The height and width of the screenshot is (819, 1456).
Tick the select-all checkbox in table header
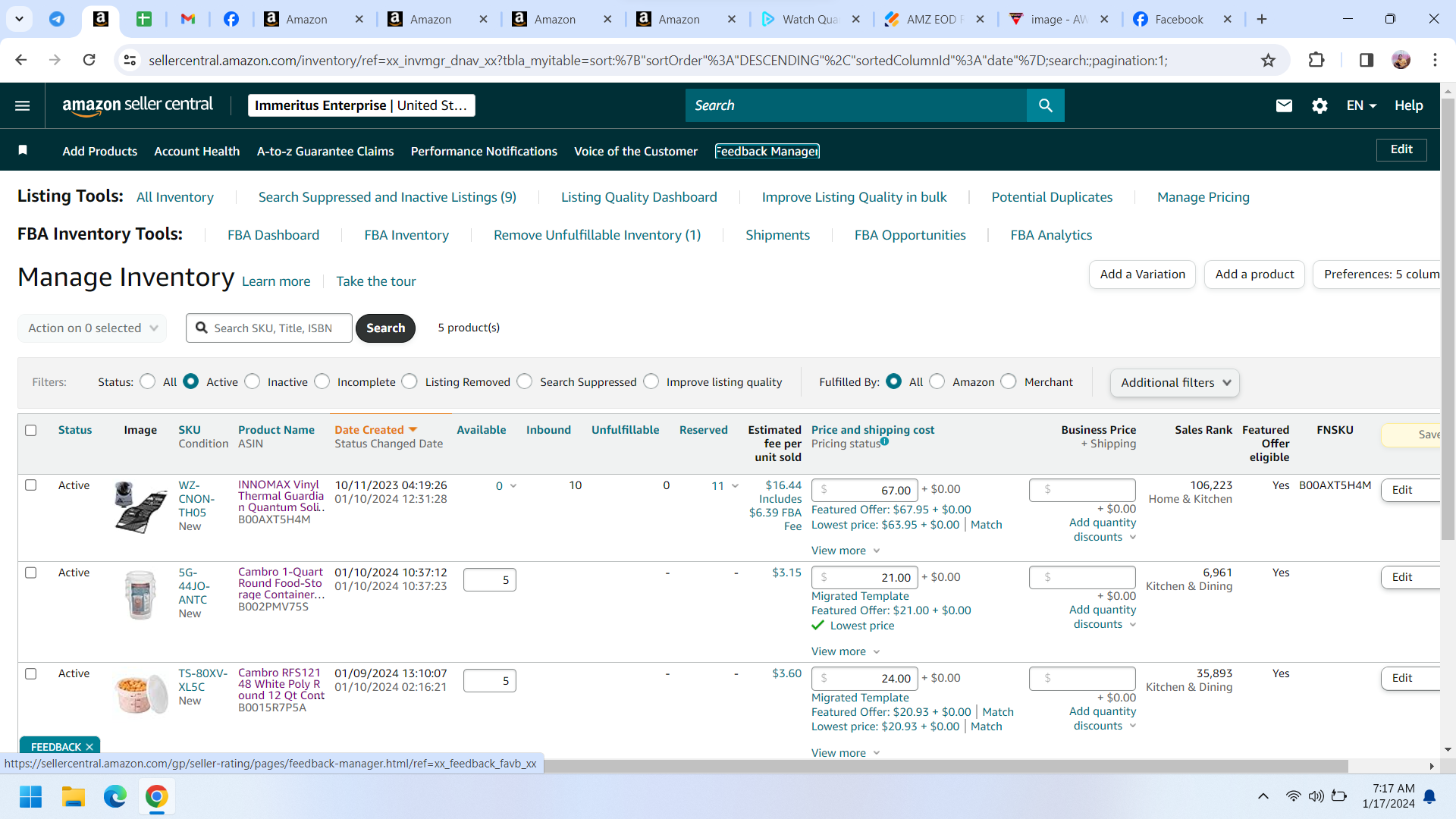click(31, 430)
